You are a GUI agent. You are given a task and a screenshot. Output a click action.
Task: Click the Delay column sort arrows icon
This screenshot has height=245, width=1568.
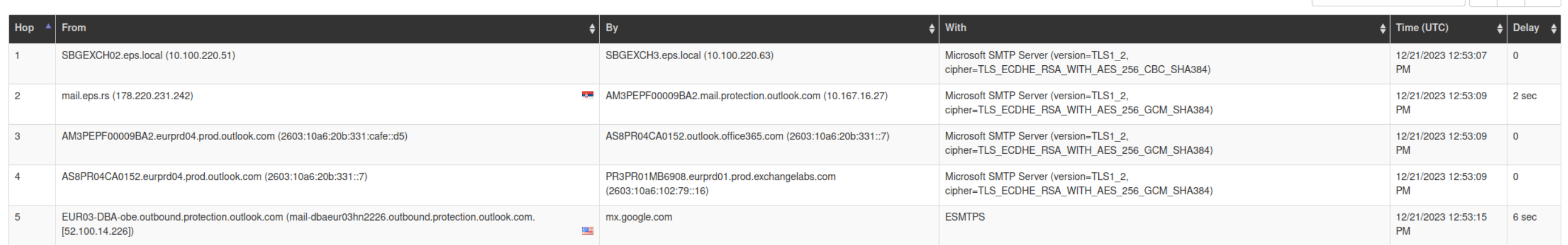coord(1553,28)
